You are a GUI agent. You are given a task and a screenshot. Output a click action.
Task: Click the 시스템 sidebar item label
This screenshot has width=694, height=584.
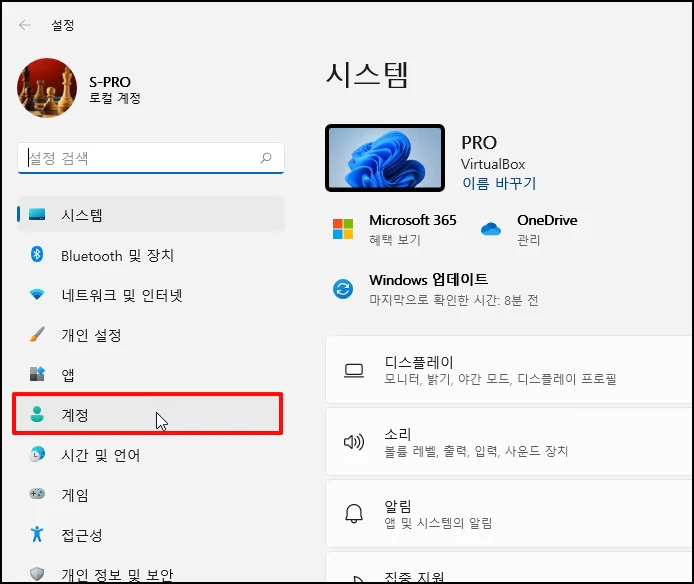tap(82, 215)
